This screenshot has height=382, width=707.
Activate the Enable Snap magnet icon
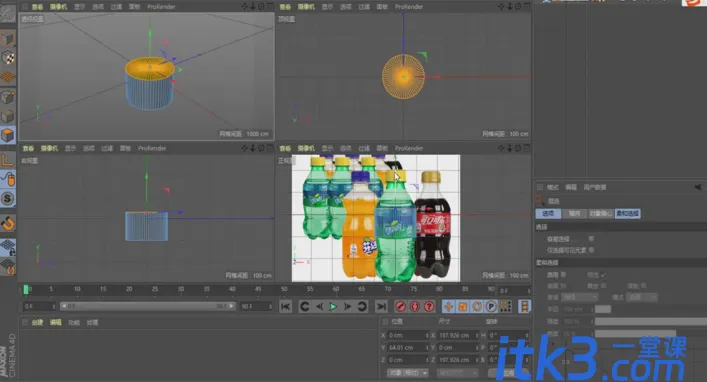click(x=8, y=223)
